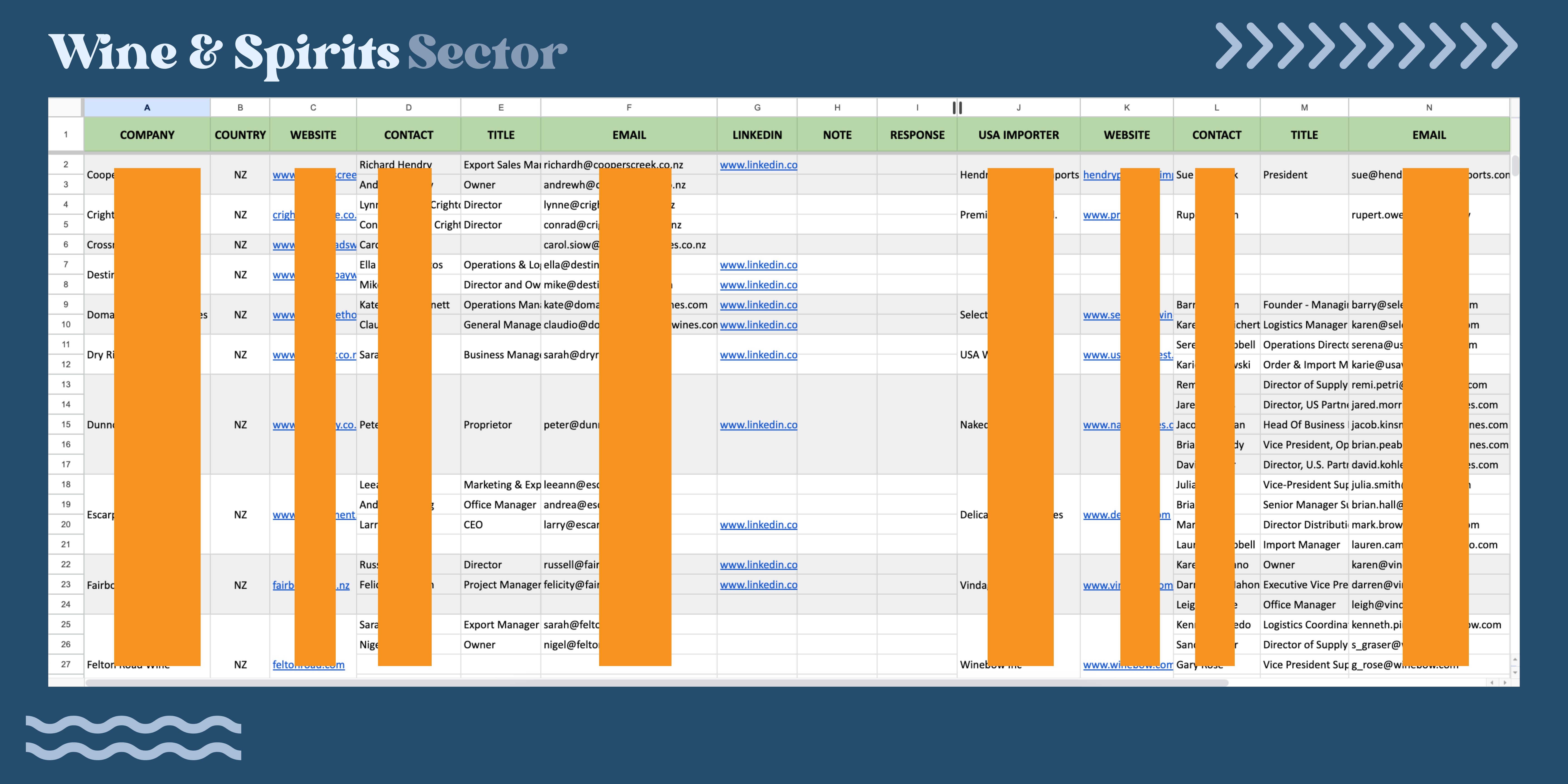Viewport: 1568px width, 784px height.
Task: Select column N header
Action: tap(1429, 108)
